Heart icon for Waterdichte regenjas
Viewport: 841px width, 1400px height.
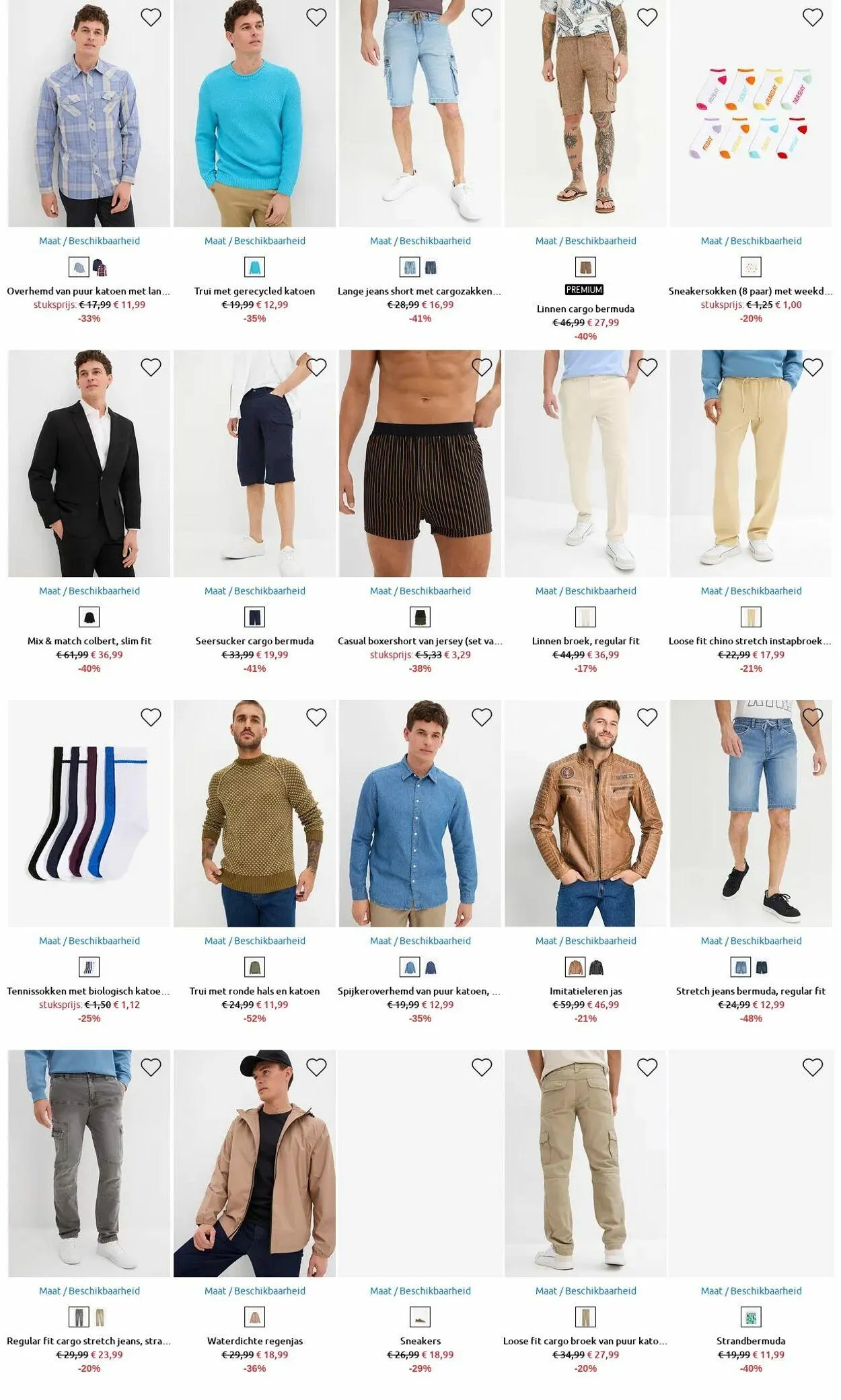coord(316,1067)
